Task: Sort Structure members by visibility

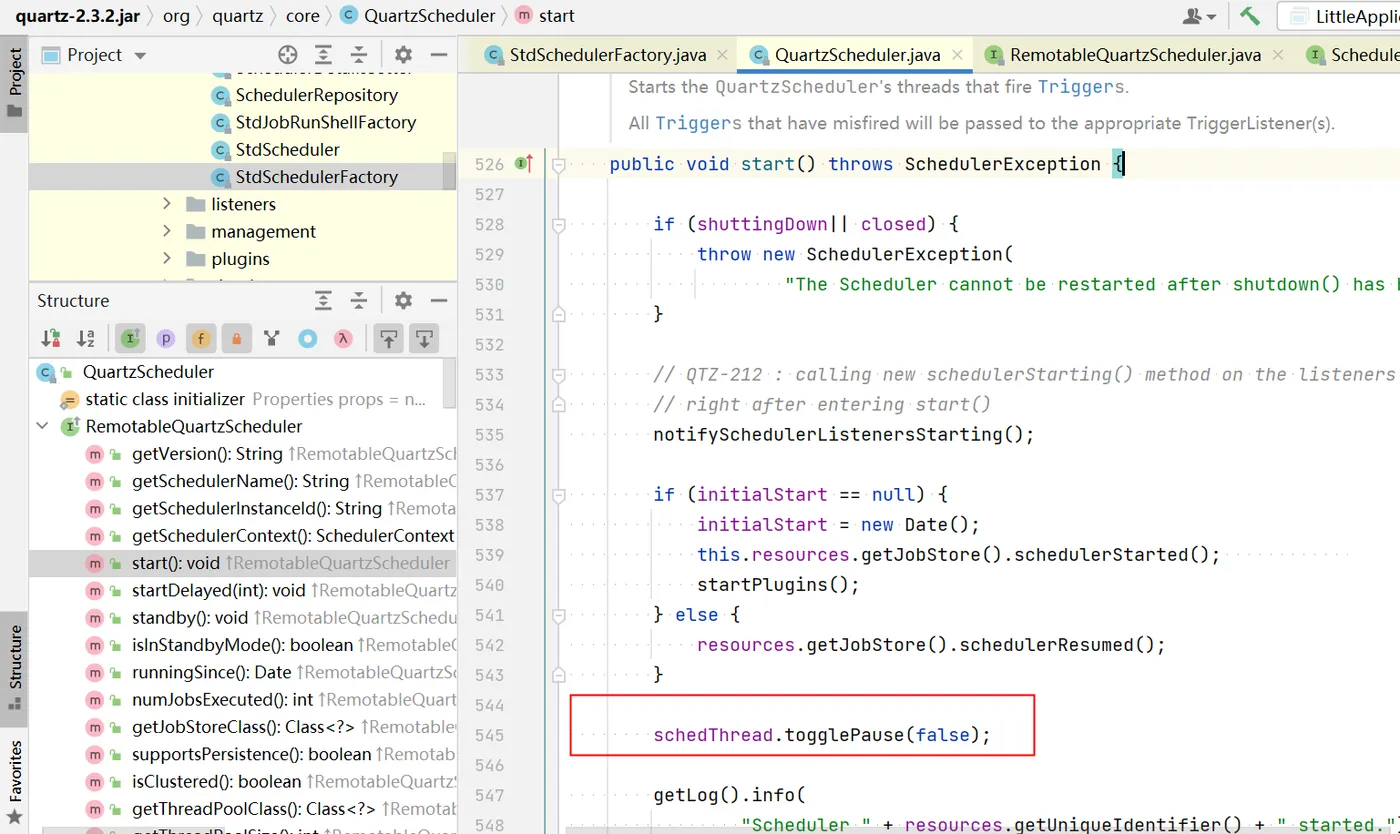Action: pos(50,339)
